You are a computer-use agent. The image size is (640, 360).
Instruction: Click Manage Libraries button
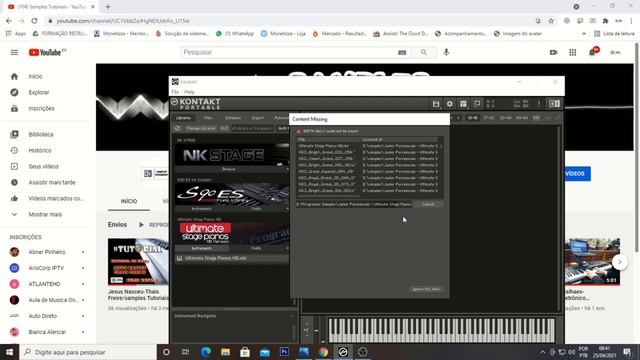tap(200, 128)
